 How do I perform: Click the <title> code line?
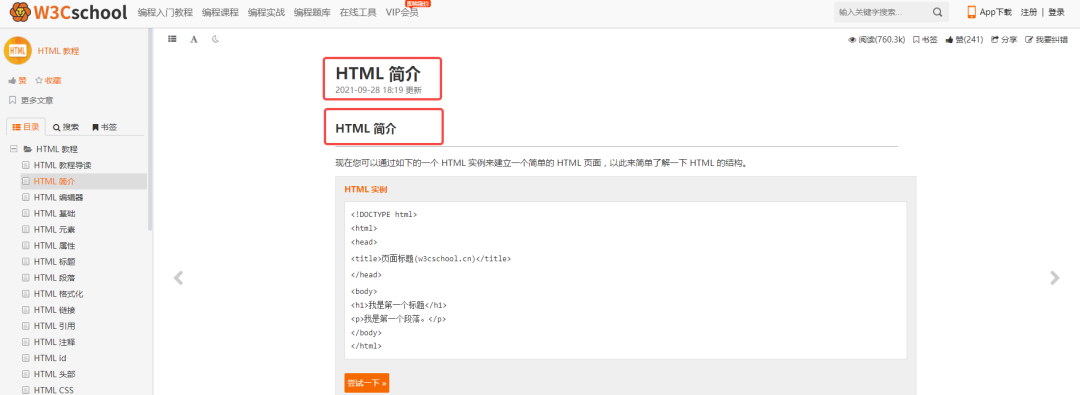(430, 259)
